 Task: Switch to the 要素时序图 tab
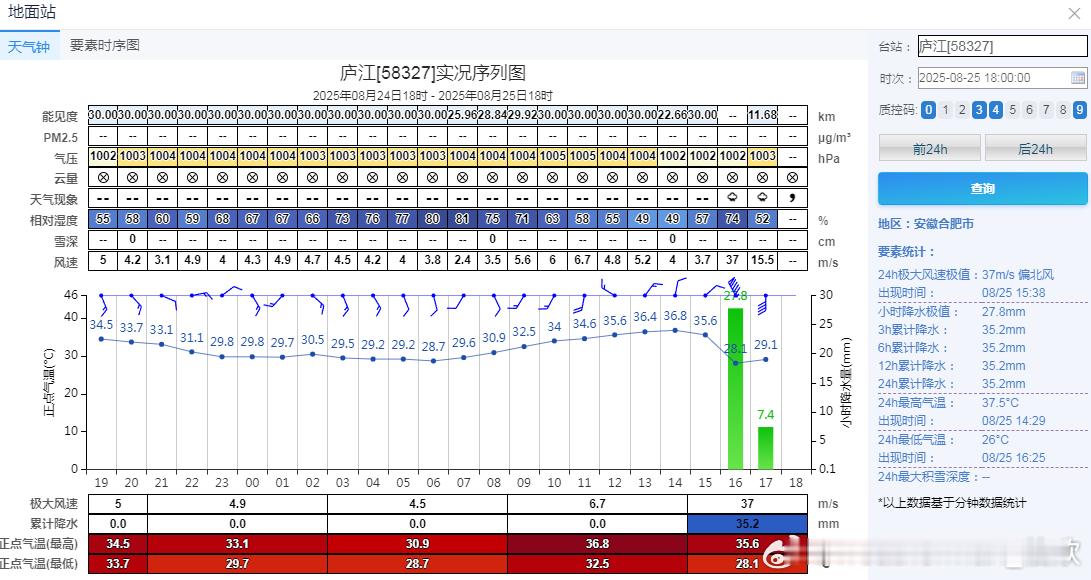pos(105,45)
